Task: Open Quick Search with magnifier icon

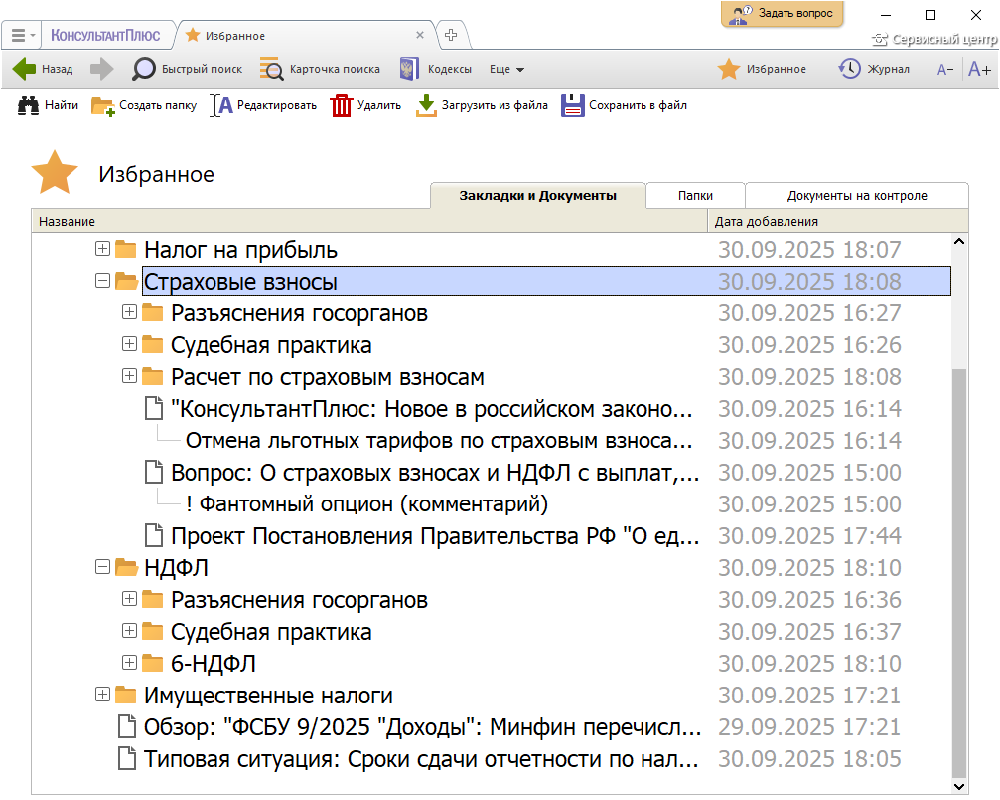Action: (145, 69)
